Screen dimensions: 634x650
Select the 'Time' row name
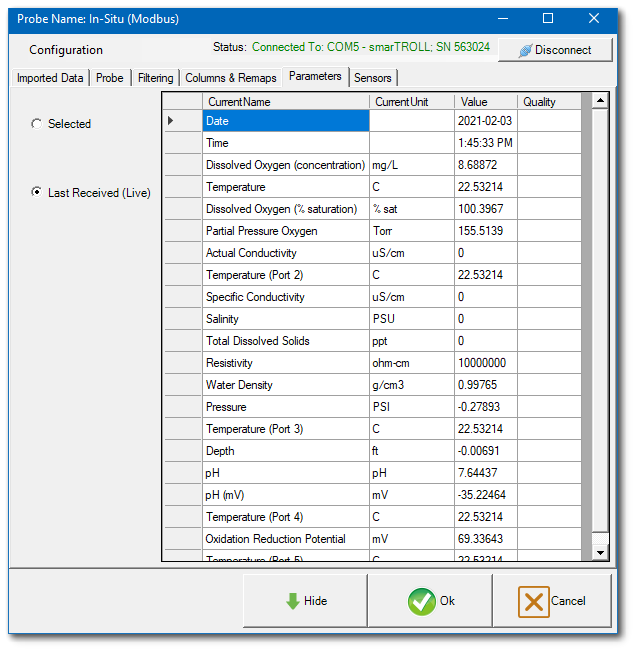(x=286, y=143)
